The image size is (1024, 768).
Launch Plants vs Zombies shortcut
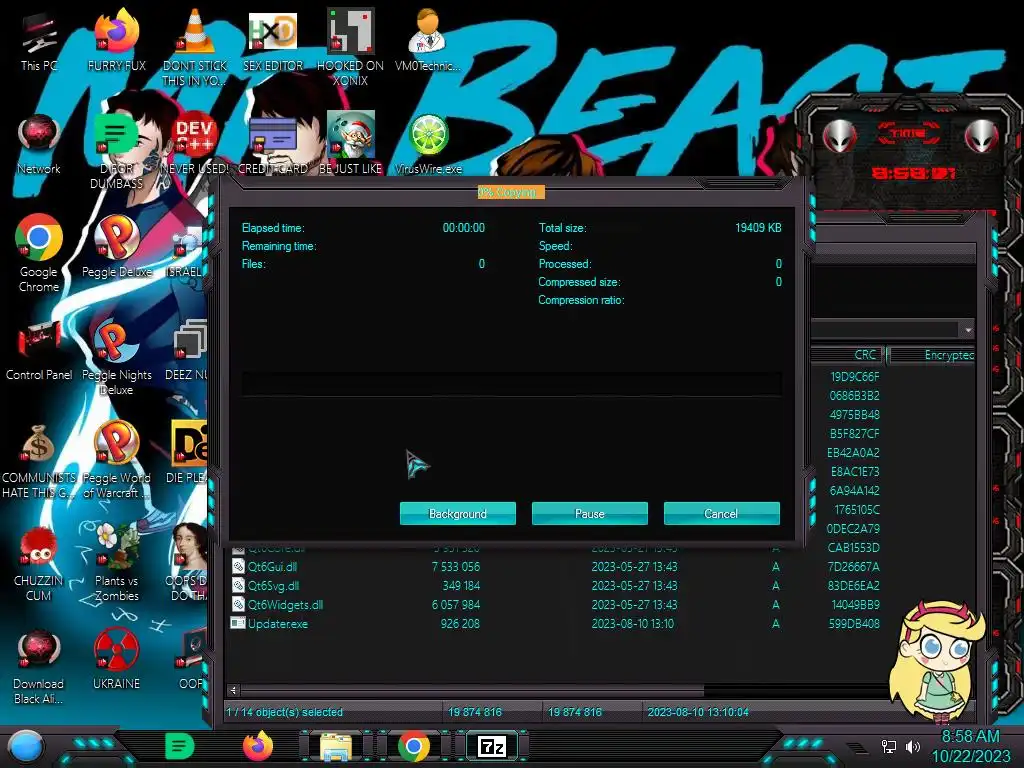(x=116, y=563)
